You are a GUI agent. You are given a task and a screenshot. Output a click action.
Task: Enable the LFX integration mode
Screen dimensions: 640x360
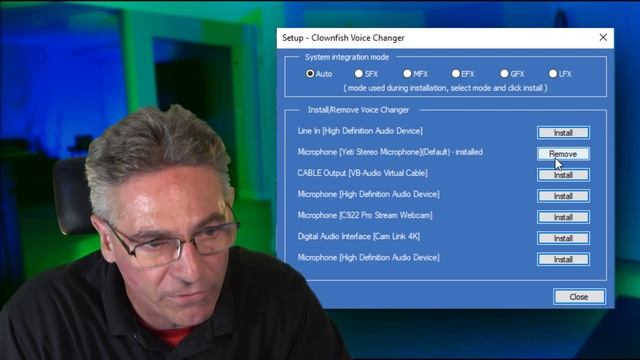tap(553, 74)
